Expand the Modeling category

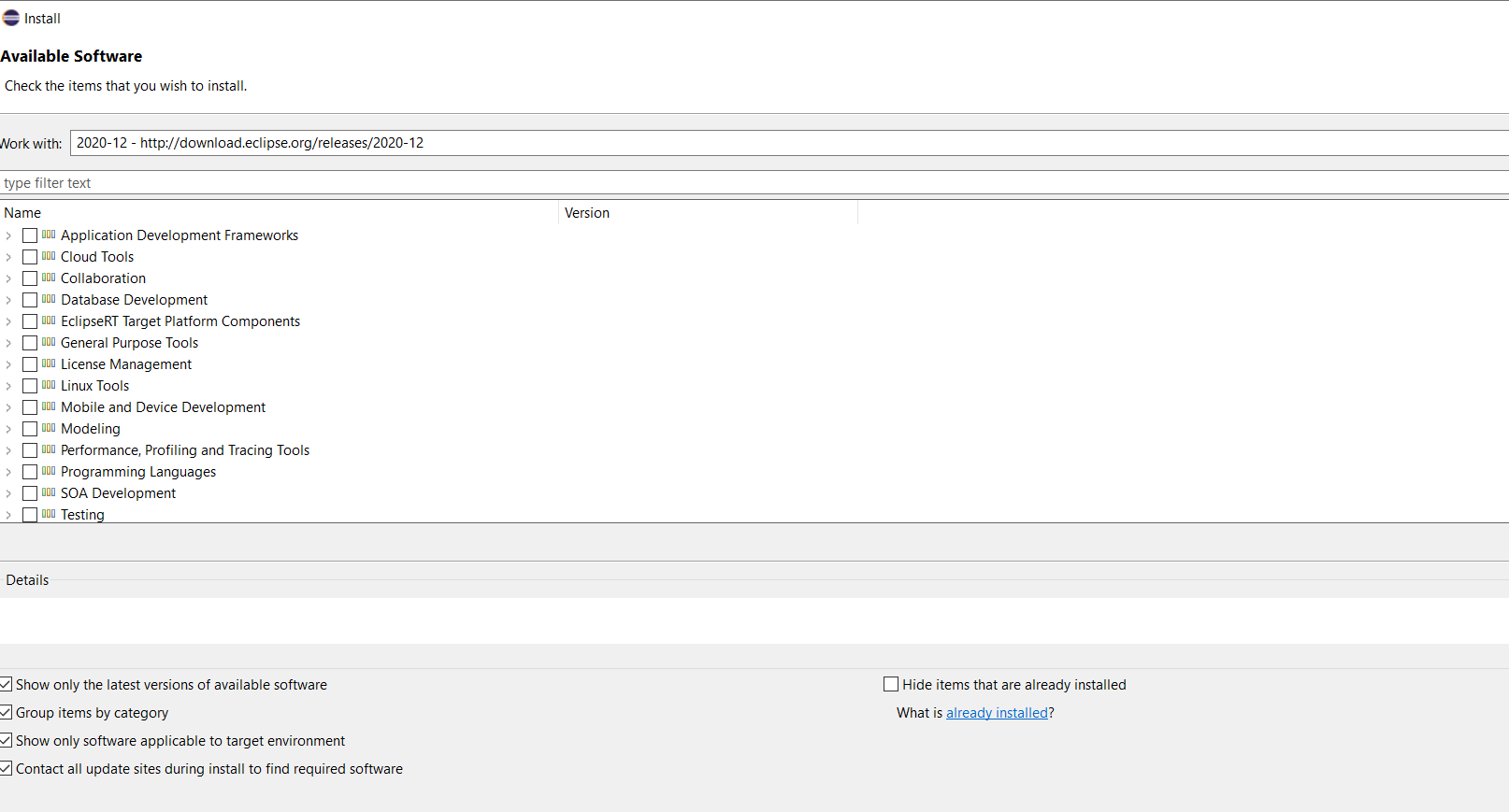(8, 429)
